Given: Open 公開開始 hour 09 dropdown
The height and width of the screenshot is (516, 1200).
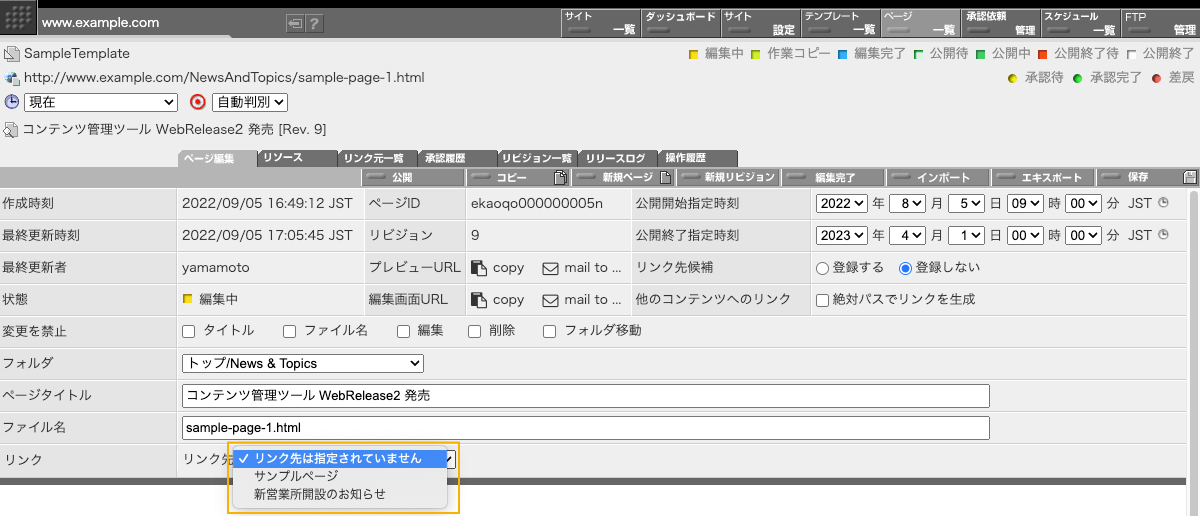Looking at the screenshot, I should click(1024, 203).
